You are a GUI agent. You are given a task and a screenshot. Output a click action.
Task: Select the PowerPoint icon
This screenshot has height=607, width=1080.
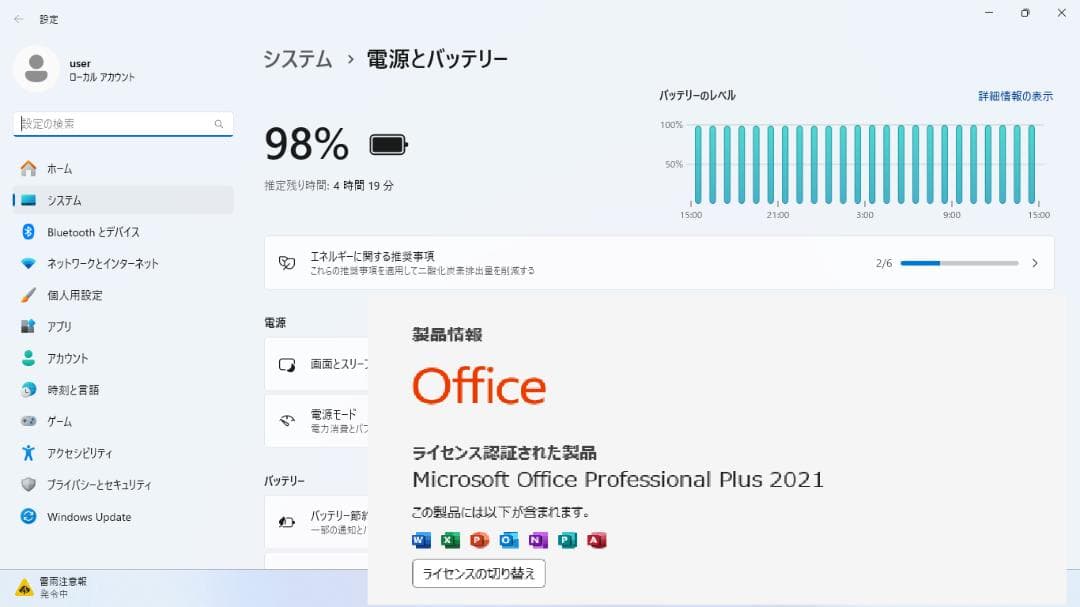click(479, 540)
